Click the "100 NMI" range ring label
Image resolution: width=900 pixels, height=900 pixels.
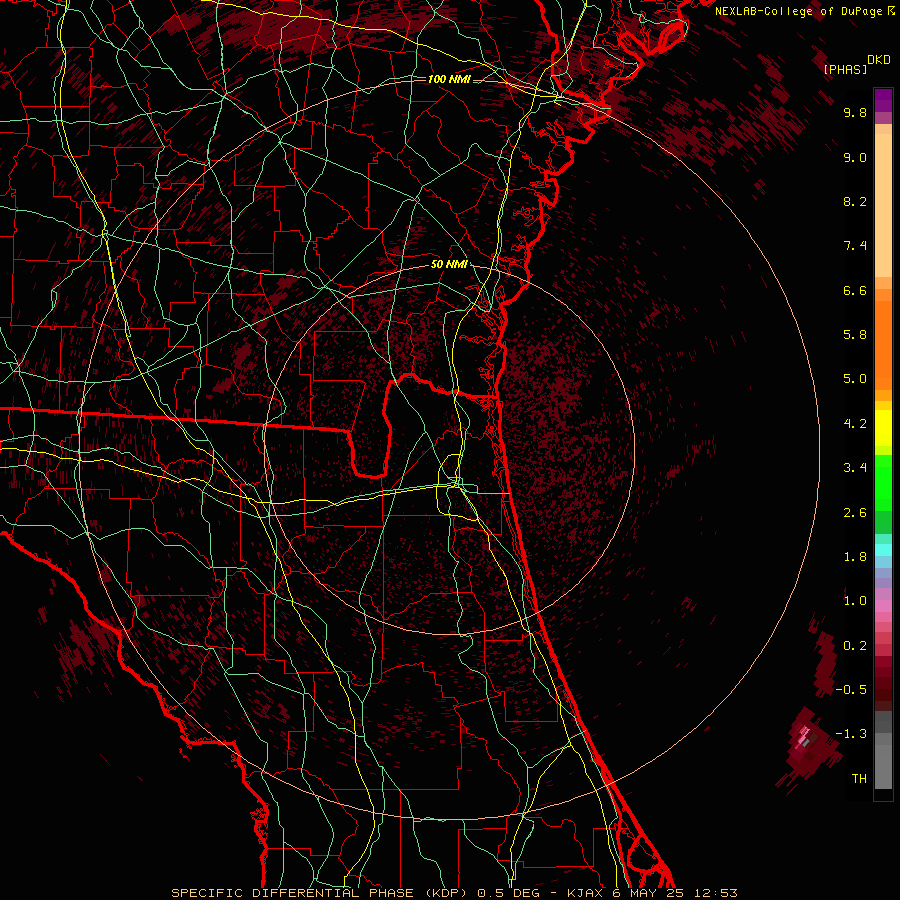click(449, 79)
